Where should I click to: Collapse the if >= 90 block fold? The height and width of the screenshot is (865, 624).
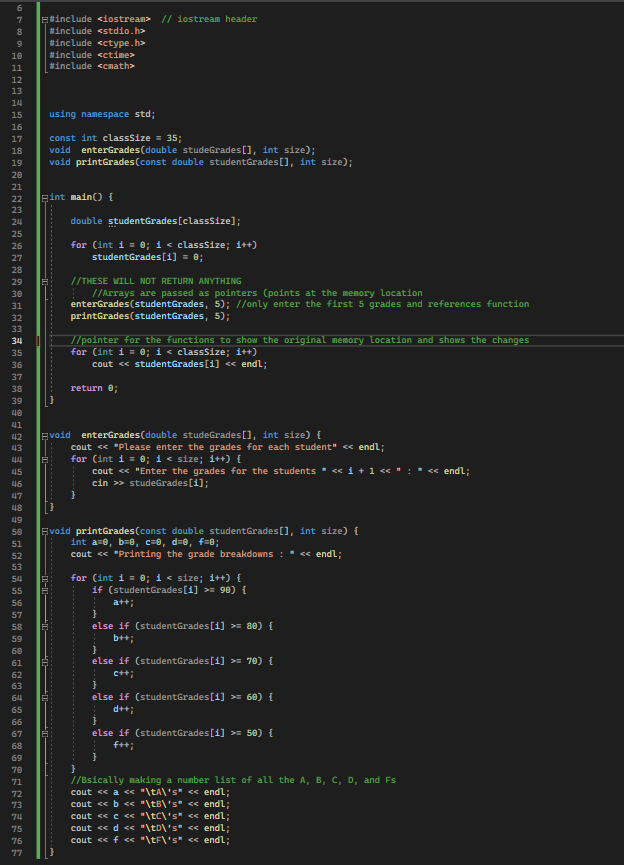click(45, 590)
